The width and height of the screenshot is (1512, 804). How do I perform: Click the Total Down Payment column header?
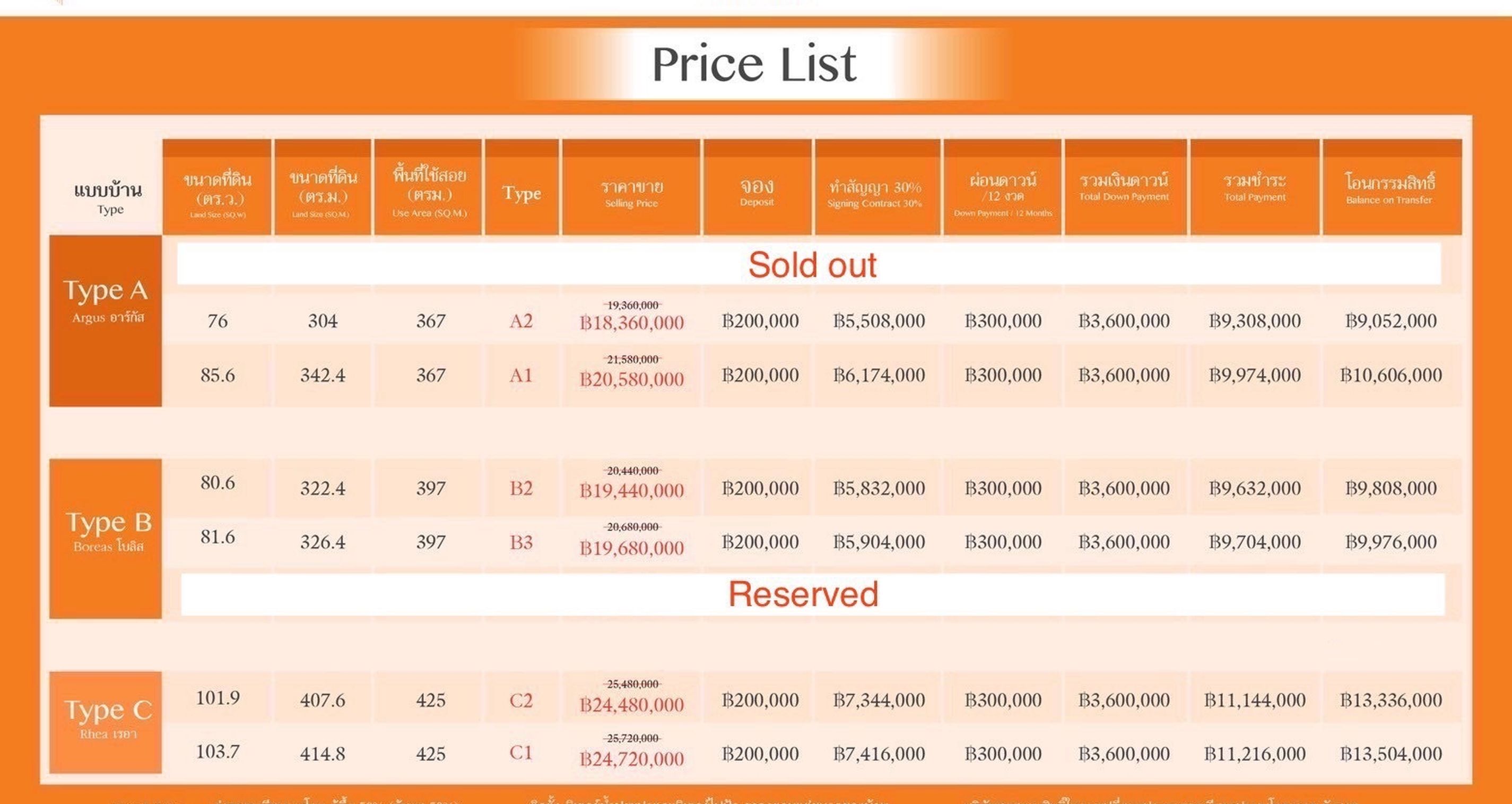pos(1125,187)
